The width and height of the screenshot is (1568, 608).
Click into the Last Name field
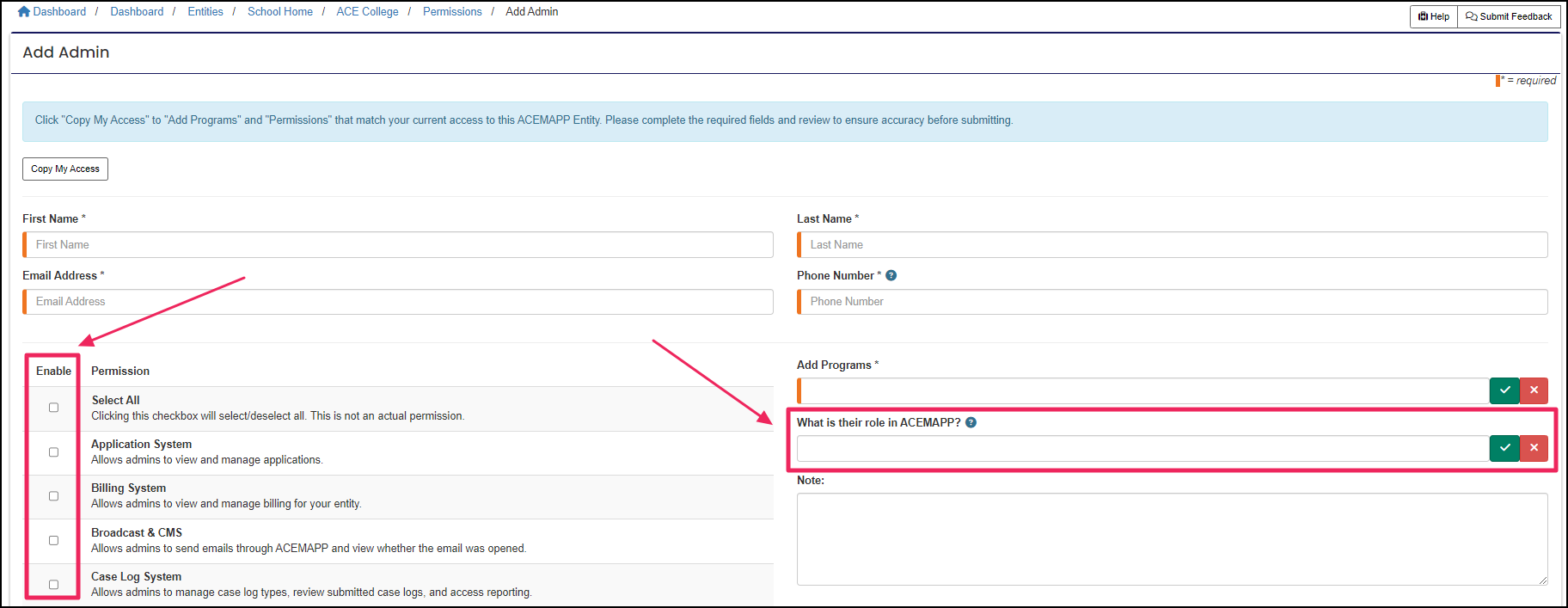[1173, 245]
